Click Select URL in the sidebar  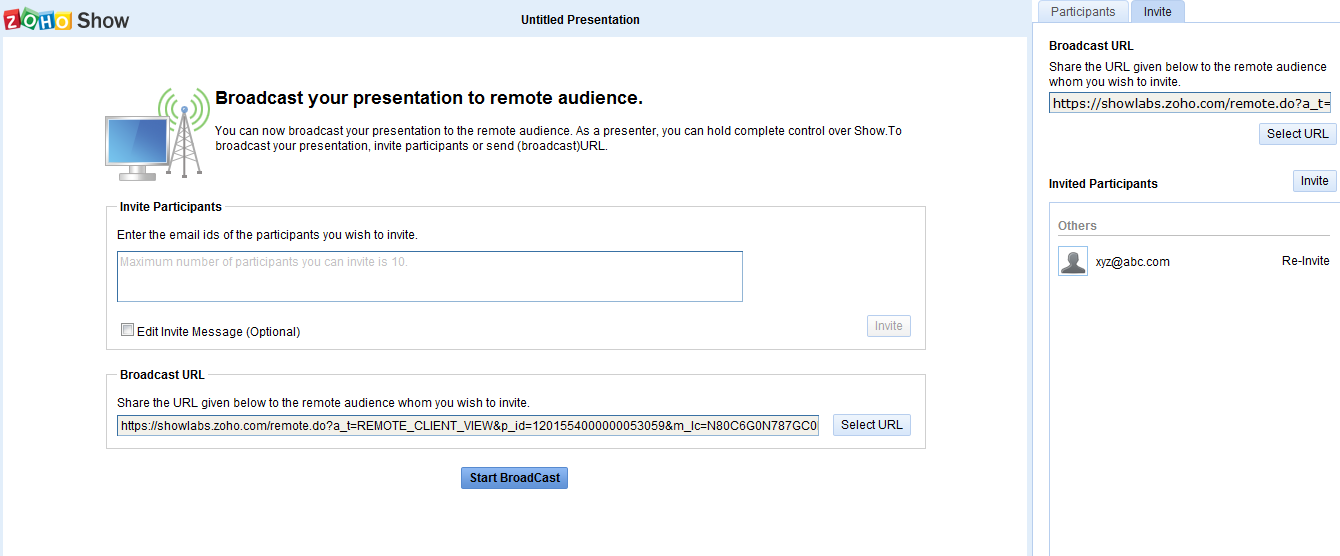tap(1297, 133)
